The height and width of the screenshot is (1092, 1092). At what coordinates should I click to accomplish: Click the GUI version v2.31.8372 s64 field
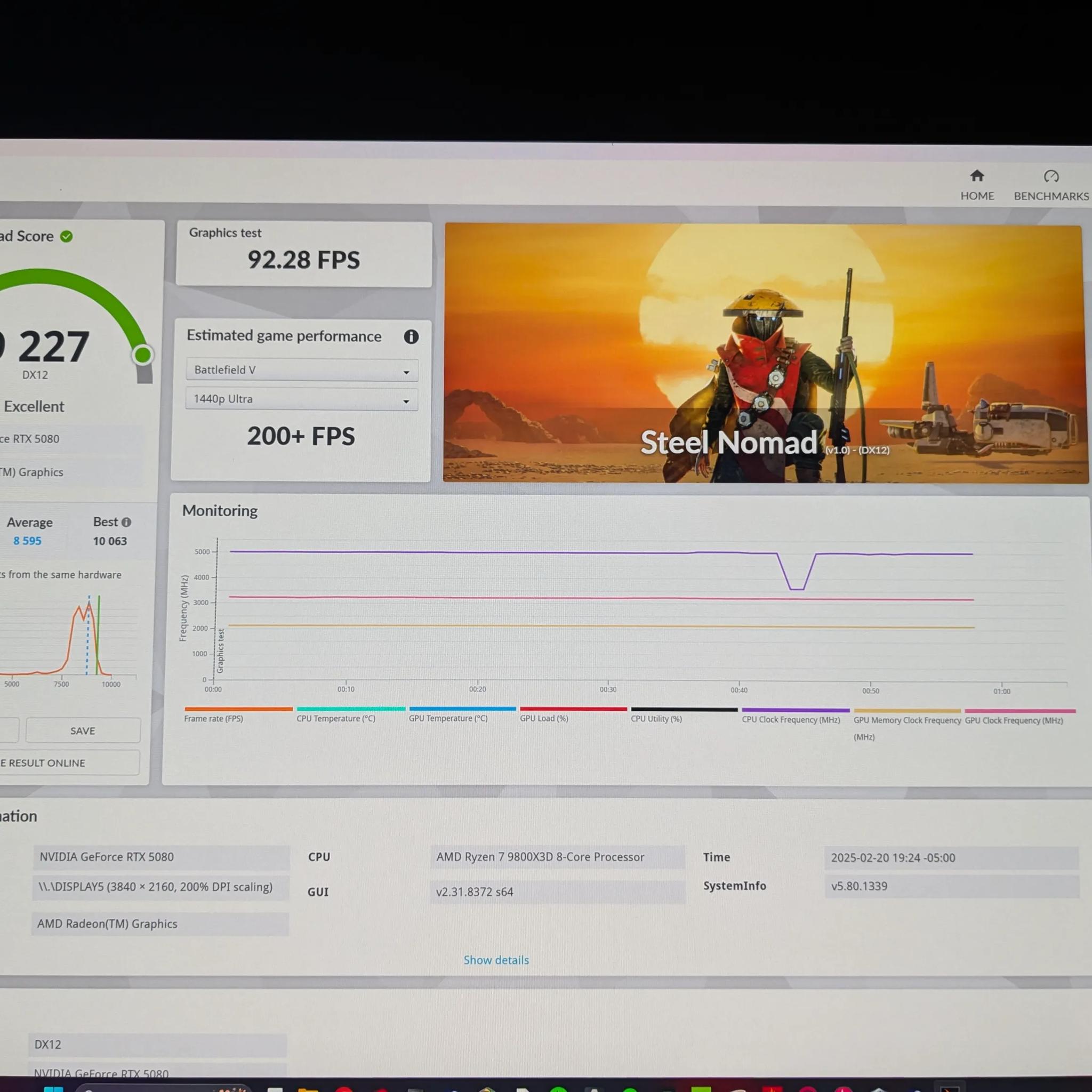point(557,892)
